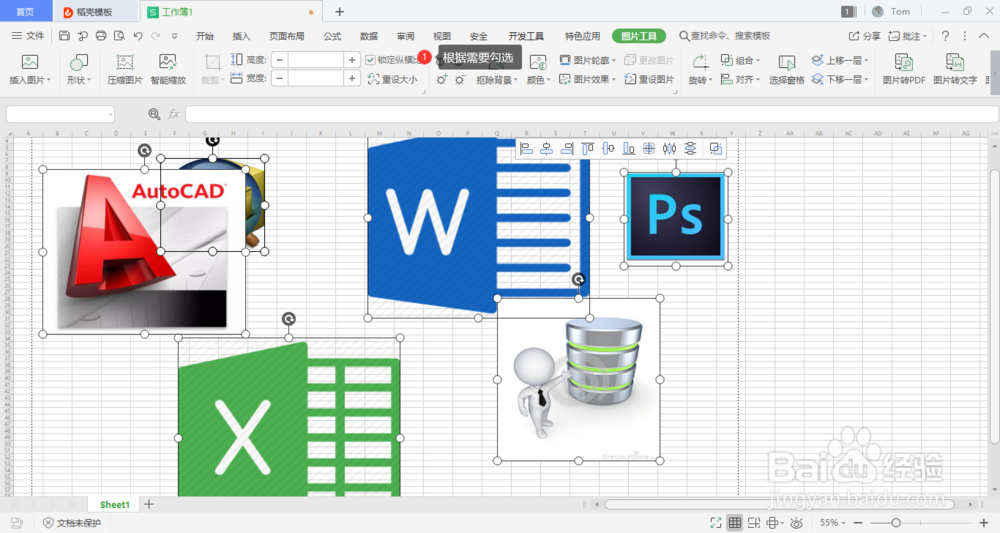Align top icon in floating align toolbar
This screenshot has width=1000, height=533.
point(587,149)
